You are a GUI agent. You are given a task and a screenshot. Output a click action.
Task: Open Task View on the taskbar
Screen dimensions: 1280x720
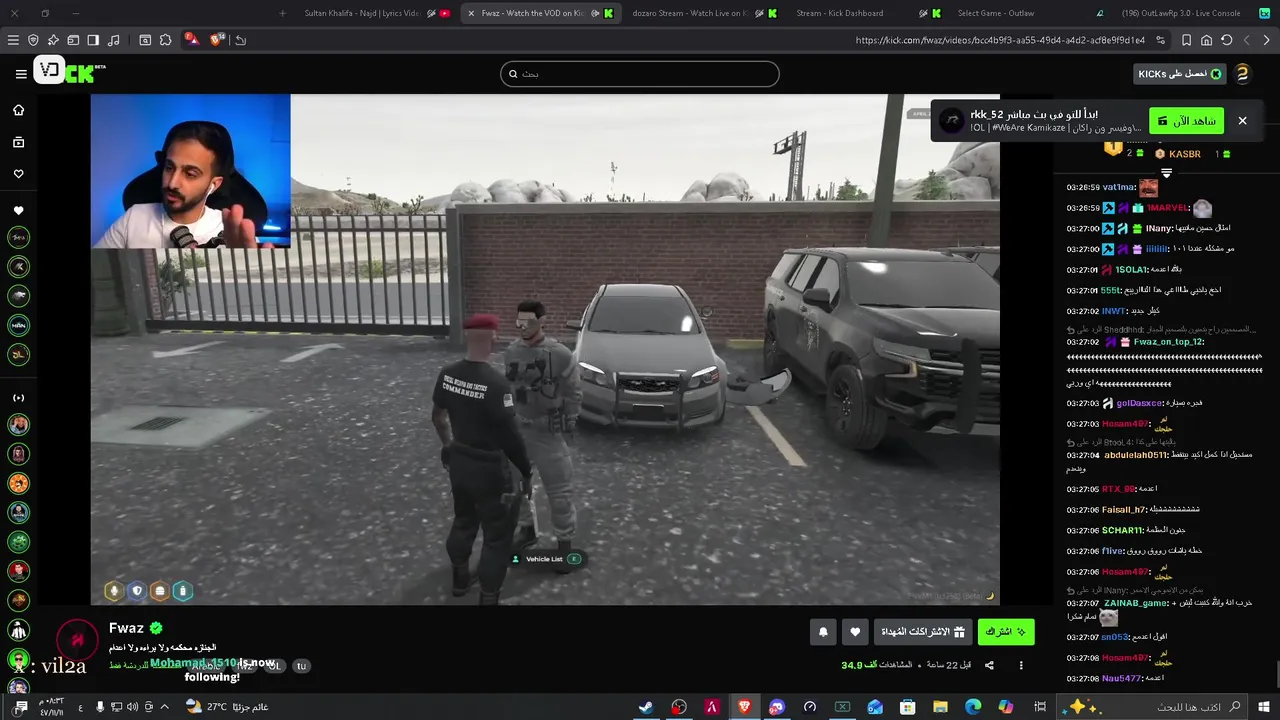(x=1040, y=707)
